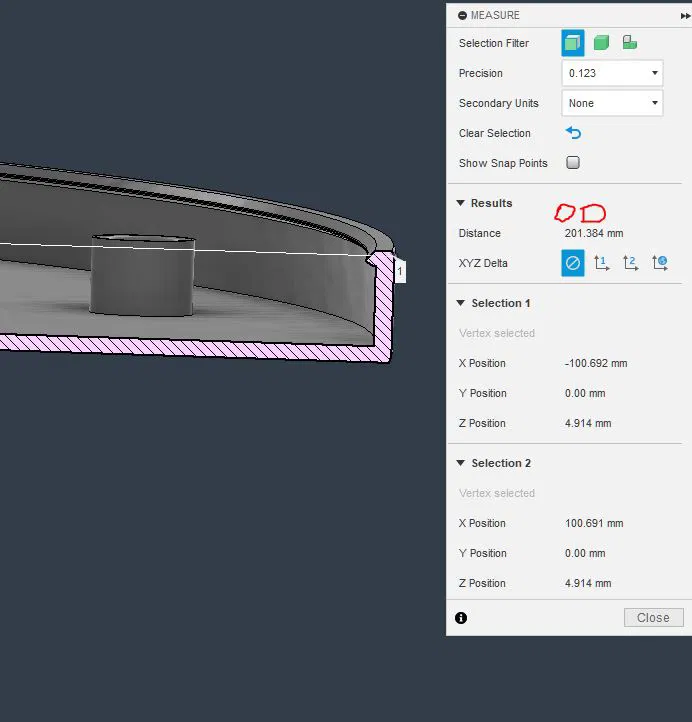
Task: Show XYZ Delta relative to selection 1
Action: click(x=601, y=263)
